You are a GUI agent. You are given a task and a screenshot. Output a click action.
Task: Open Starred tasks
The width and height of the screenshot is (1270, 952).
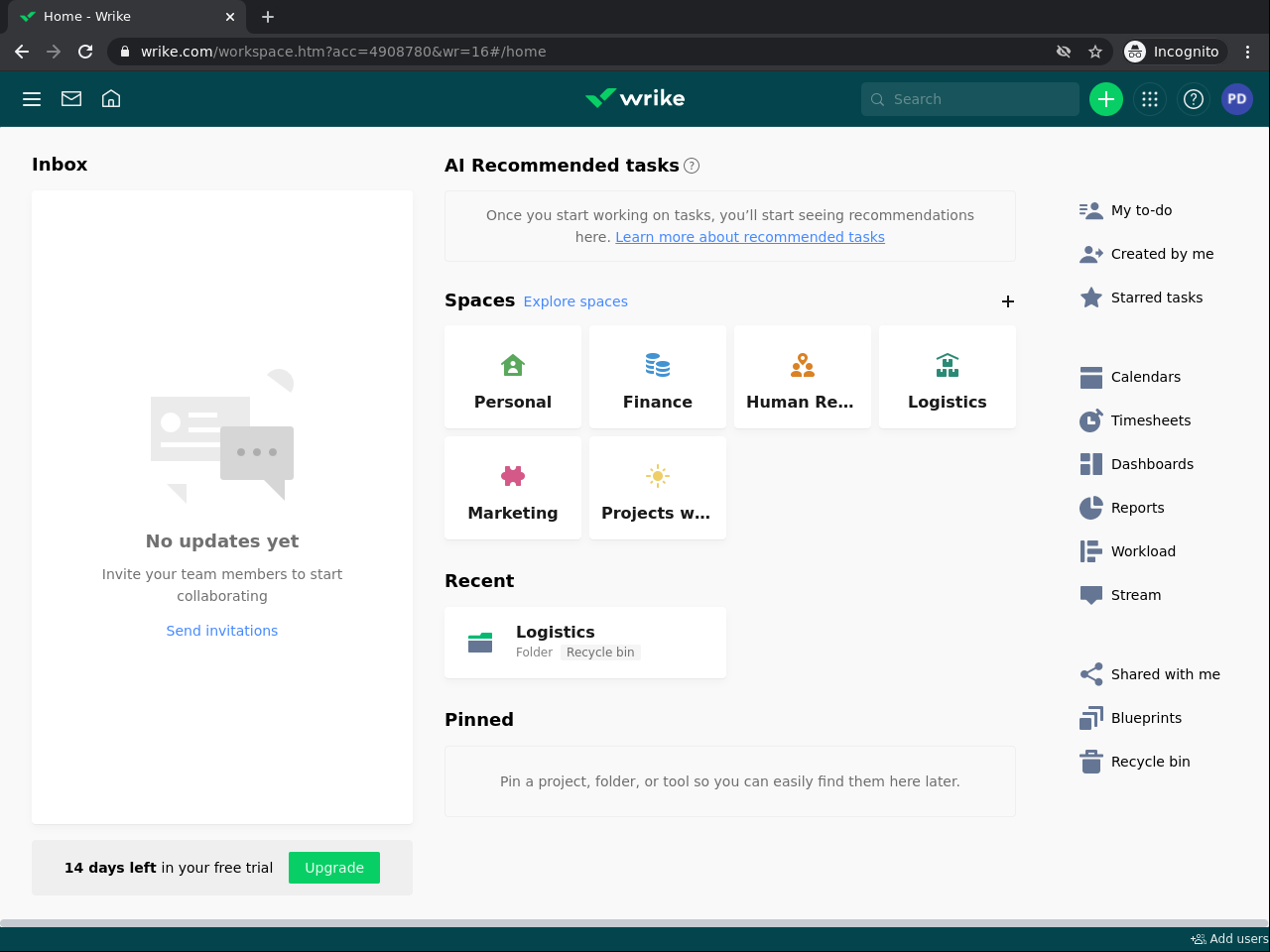pyautogui.click(x=1141, y=297)
